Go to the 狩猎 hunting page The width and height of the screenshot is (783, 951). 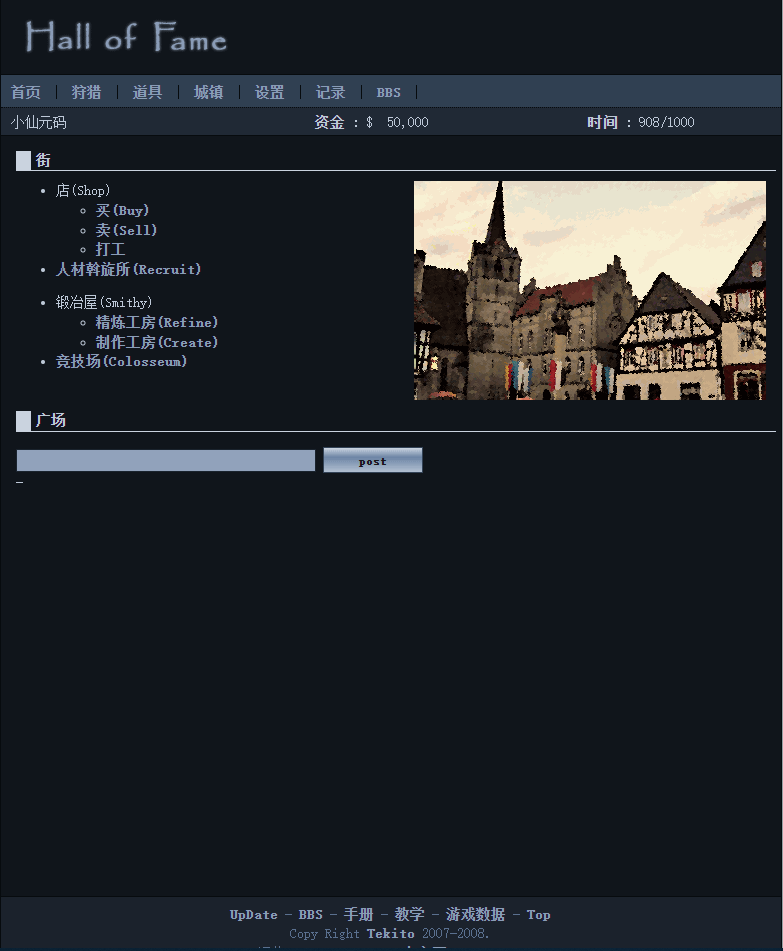pyautogui.click(x=86, y=92)
